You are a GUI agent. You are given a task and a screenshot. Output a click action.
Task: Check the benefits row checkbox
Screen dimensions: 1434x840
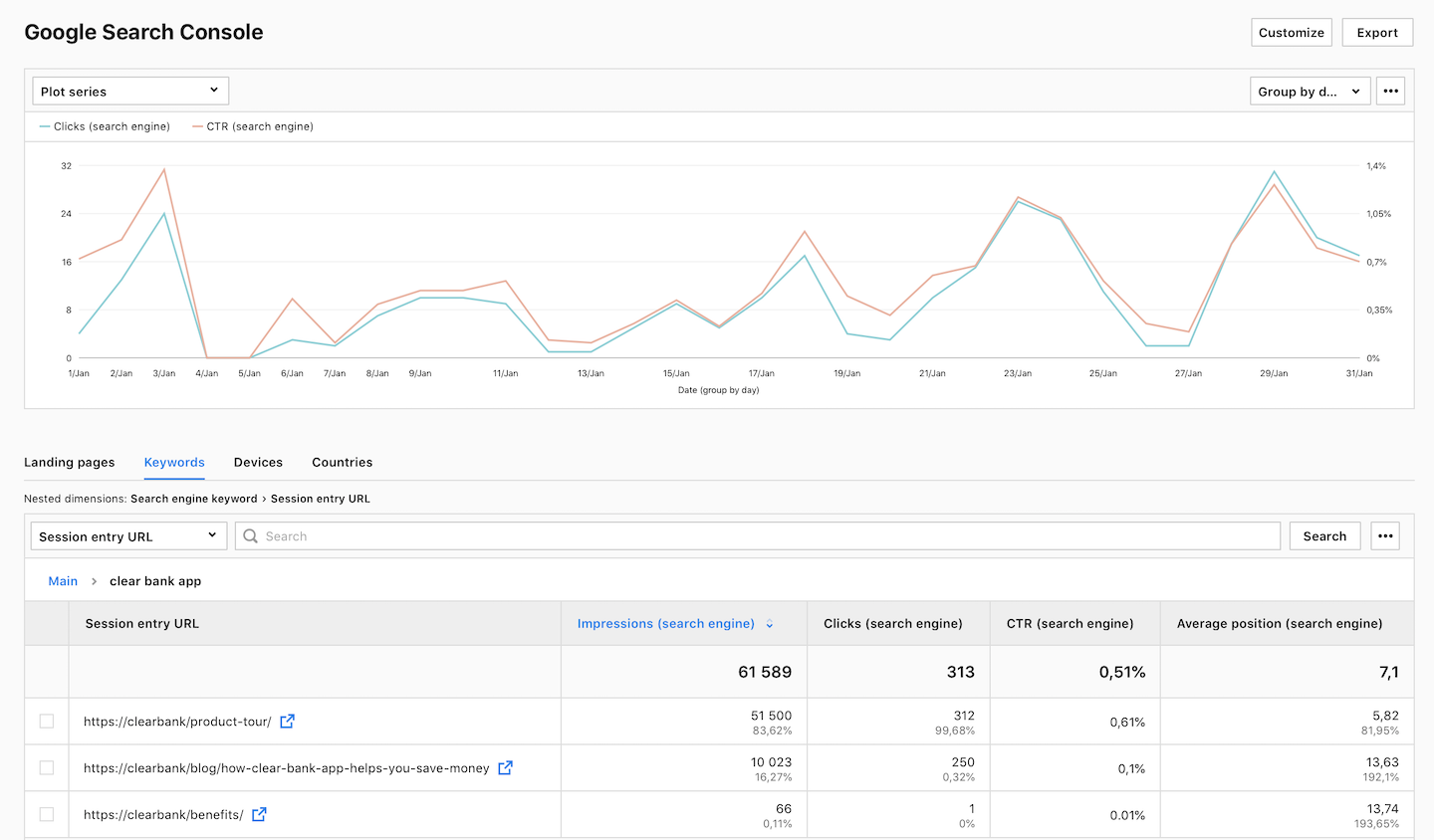tap(47, 815)
